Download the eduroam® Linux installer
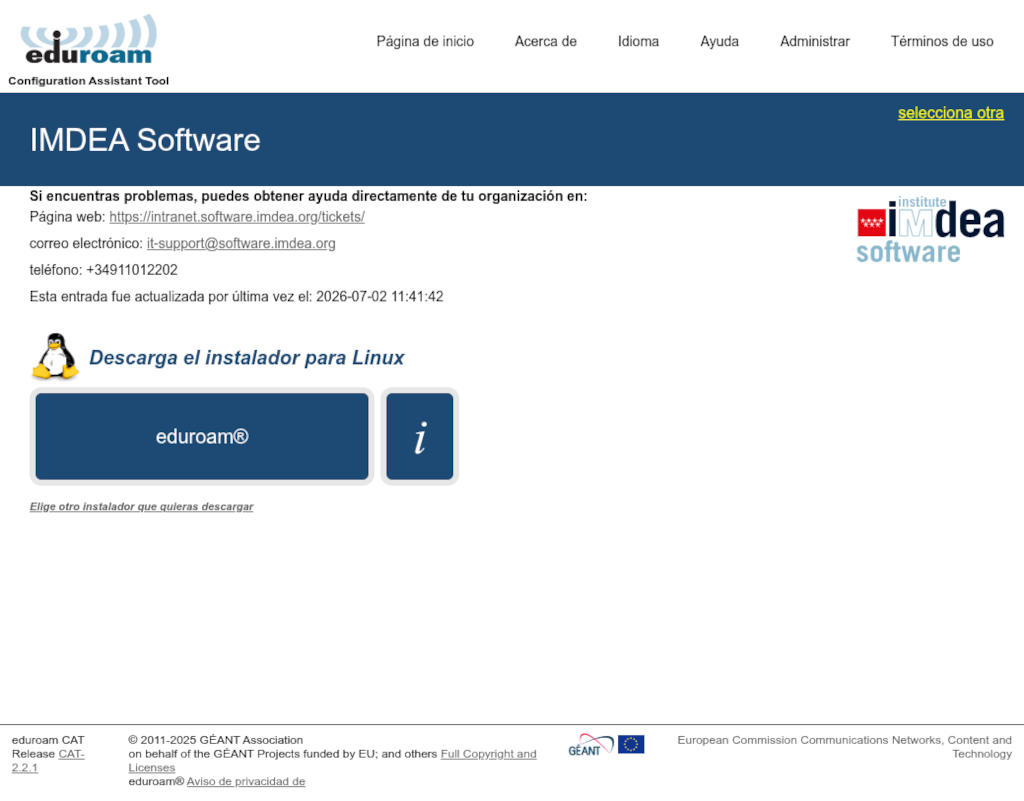The width and height of the screenshot is (1024, 801). coord(202,436)
